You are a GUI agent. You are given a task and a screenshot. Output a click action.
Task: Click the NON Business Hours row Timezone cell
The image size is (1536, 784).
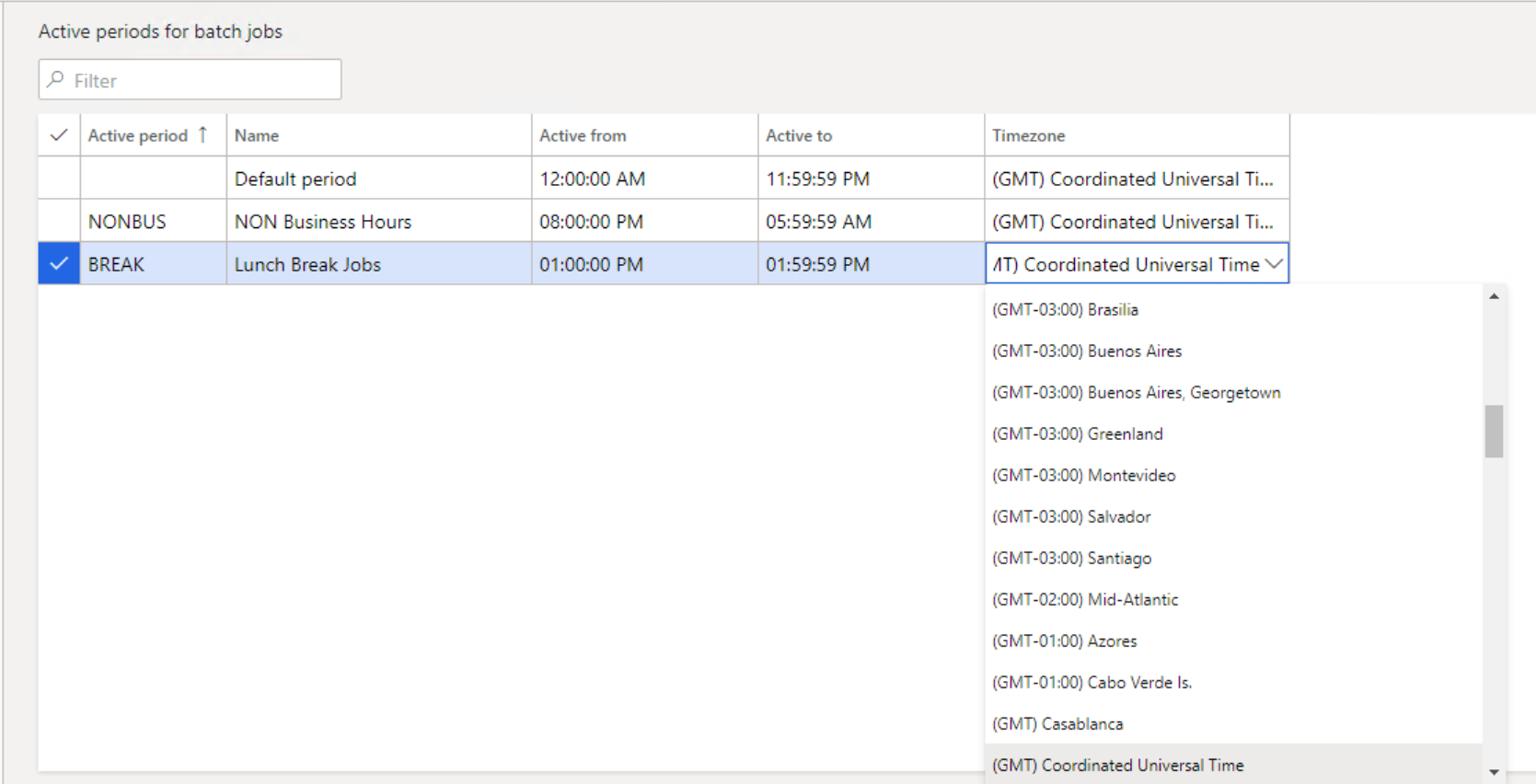pos(1138,222)
